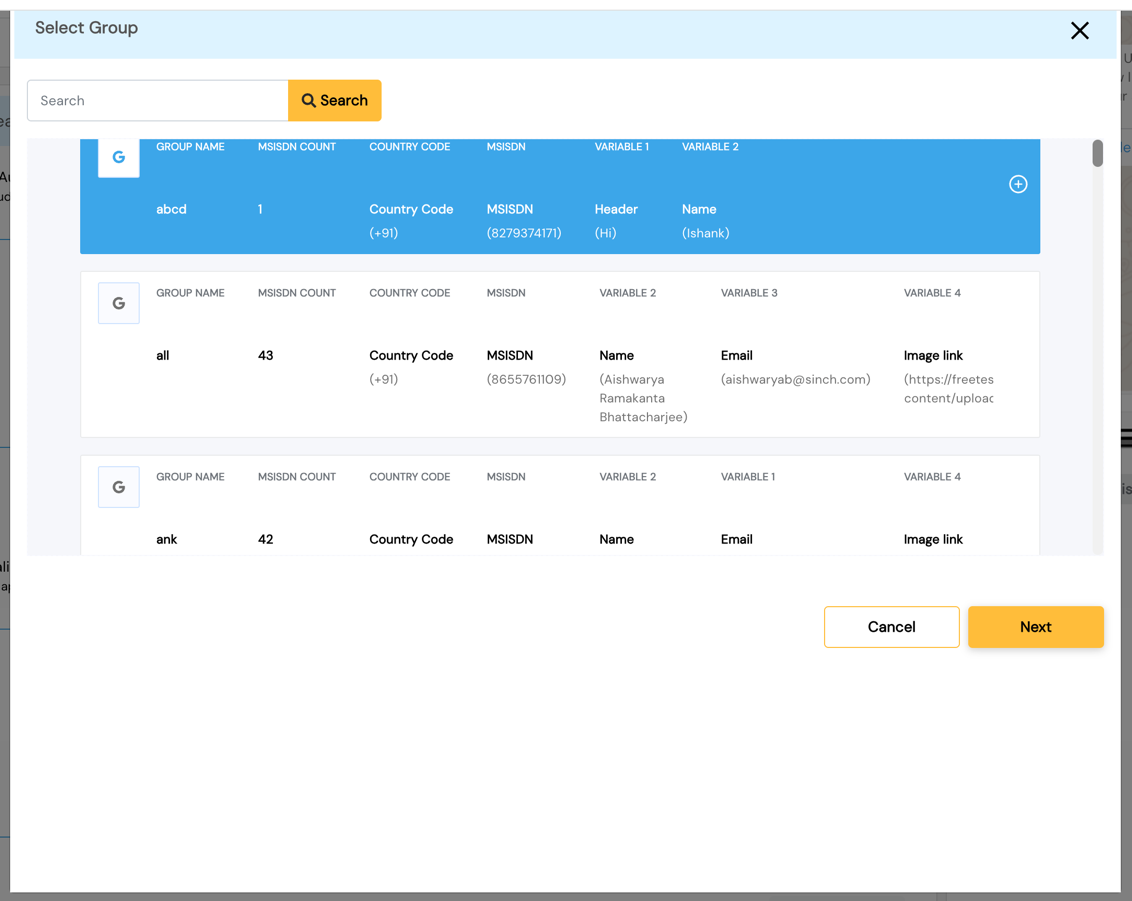Click the G icon of all group
Image resolution: width=1132 pixels, height=901 pixels.
click(x=118, y=303)
